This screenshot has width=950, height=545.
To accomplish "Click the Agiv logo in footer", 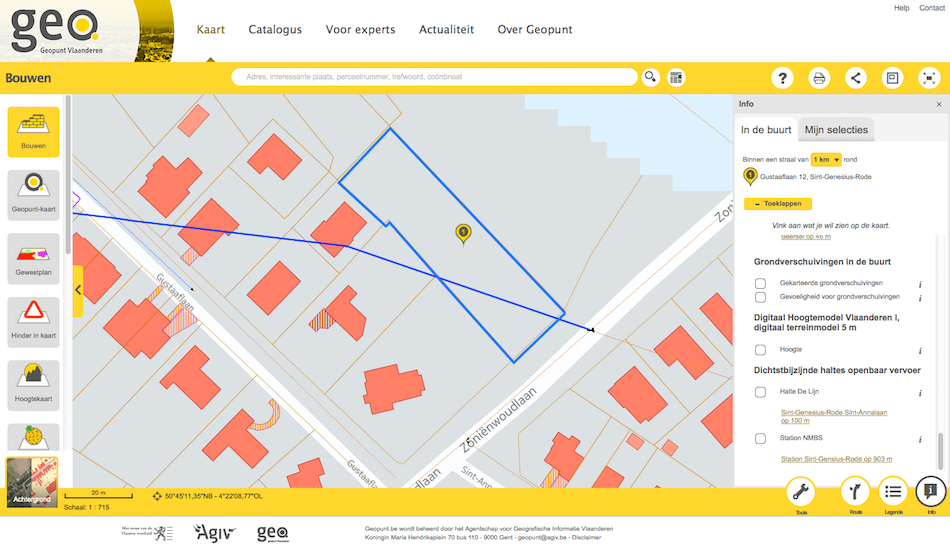I will point(214,533).
